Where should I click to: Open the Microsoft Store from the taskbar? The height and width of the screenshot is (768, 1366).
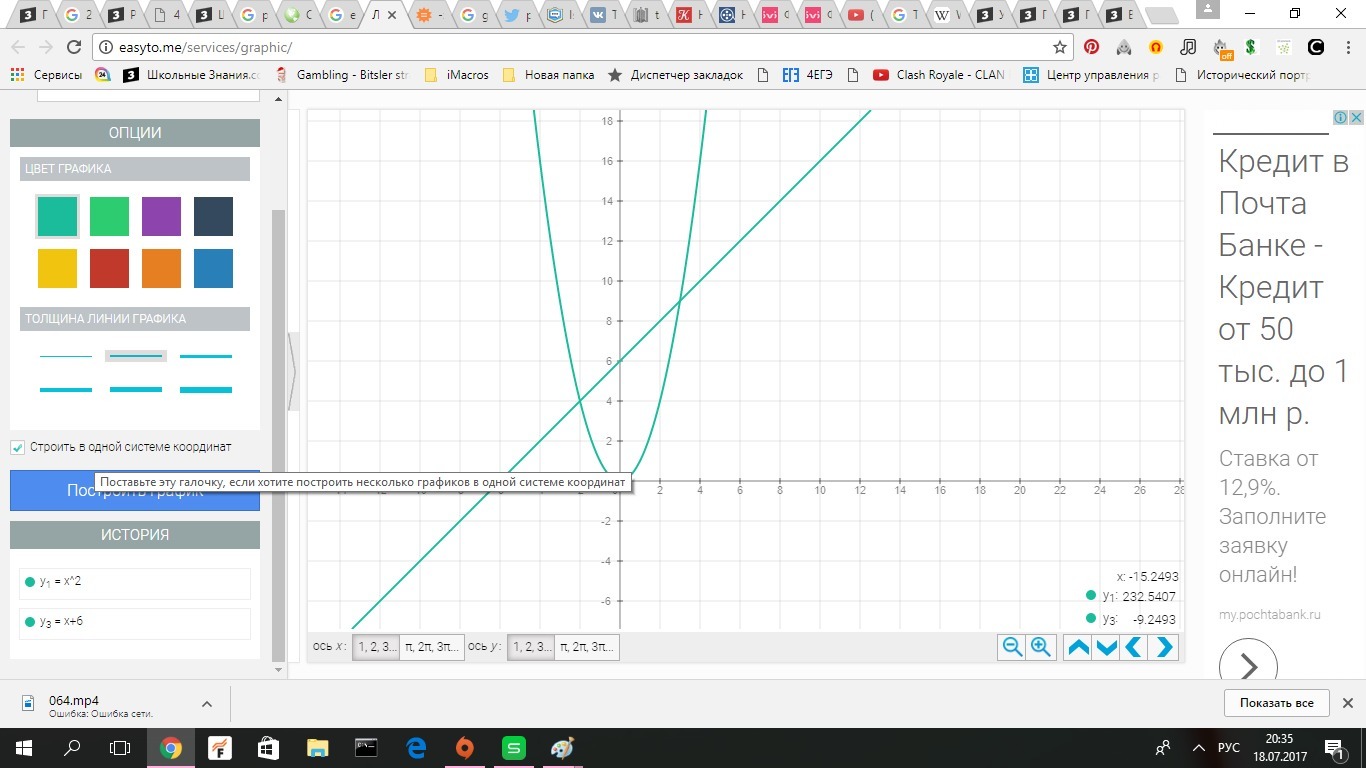(x=268, y=747)
